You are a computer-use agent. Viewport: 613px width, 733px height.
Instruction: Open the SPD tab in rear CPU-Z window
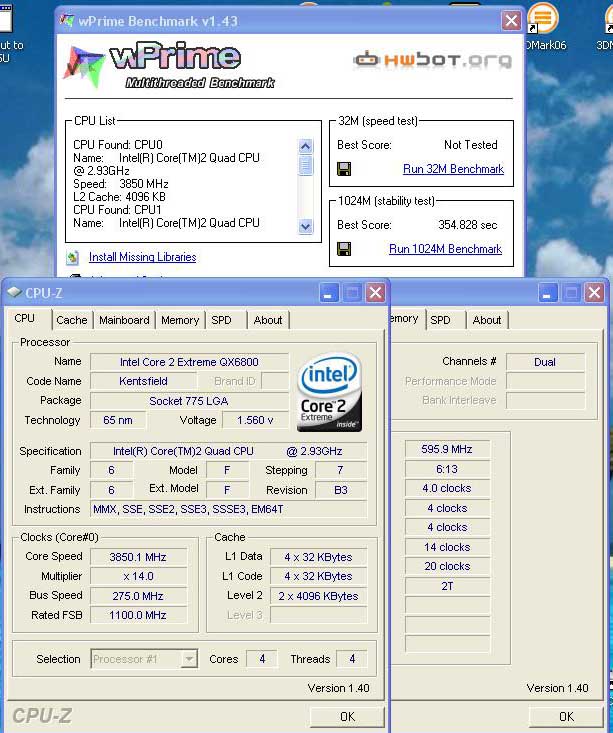(440, 320)
